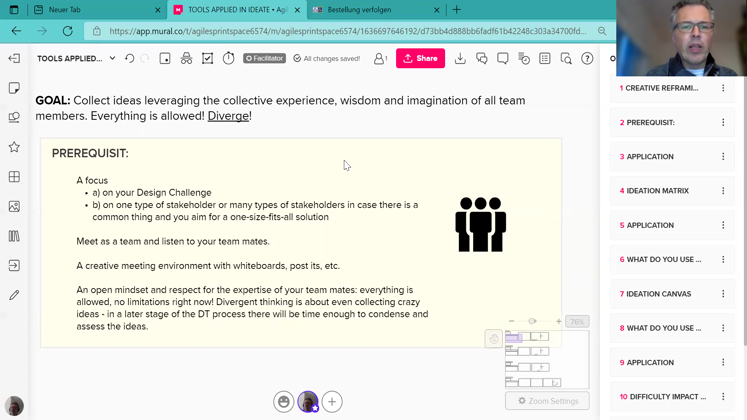Screen dimensions: 747x420
Task: Click the user avatar at bottom left
Action: (x=14, y=406)
